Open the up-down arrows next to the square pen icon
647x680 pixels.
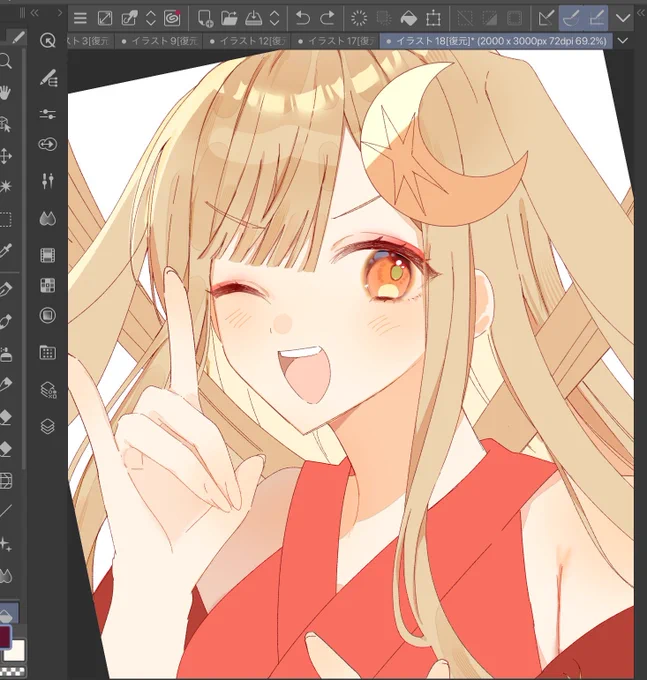click(150, 18)
